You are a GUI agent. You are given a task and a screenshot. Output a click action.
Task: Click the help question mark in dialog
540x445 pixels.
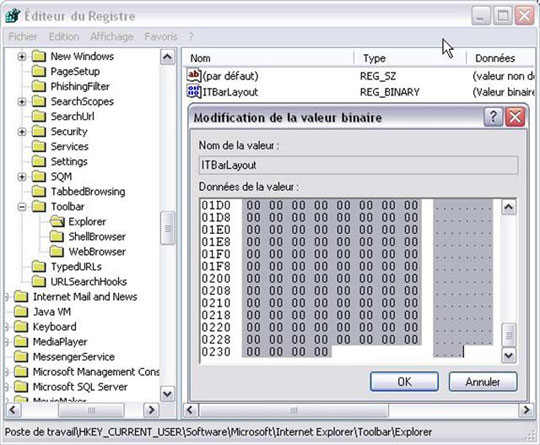(x=493, y=117)
